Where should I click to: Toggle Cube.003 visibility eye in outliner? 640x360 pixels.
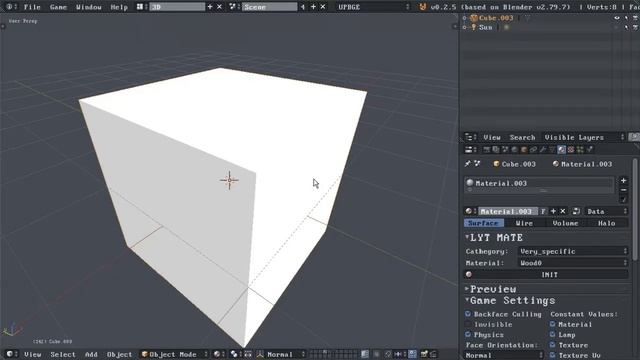(617, 18)
